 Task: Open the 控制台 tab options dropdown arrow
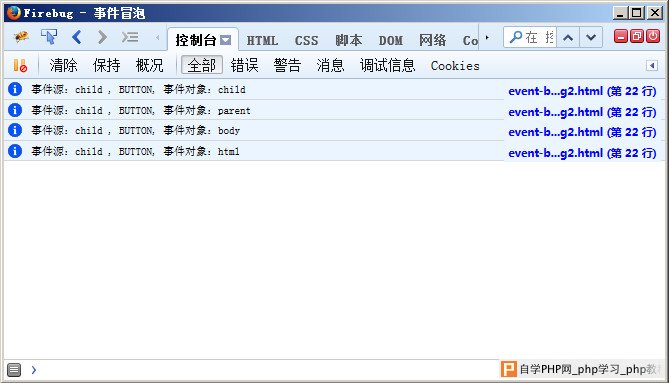point(226,40)
